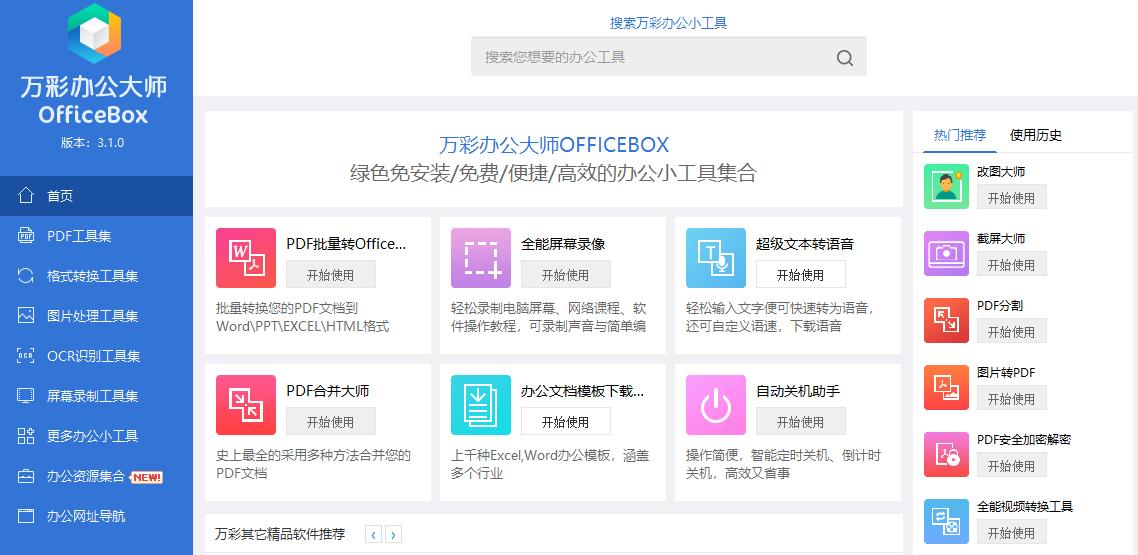Image resolution: width=1138 pixels, height=555 pixels.
Task: Open 办公资源集合 in the sidebar
Action: 97,477
